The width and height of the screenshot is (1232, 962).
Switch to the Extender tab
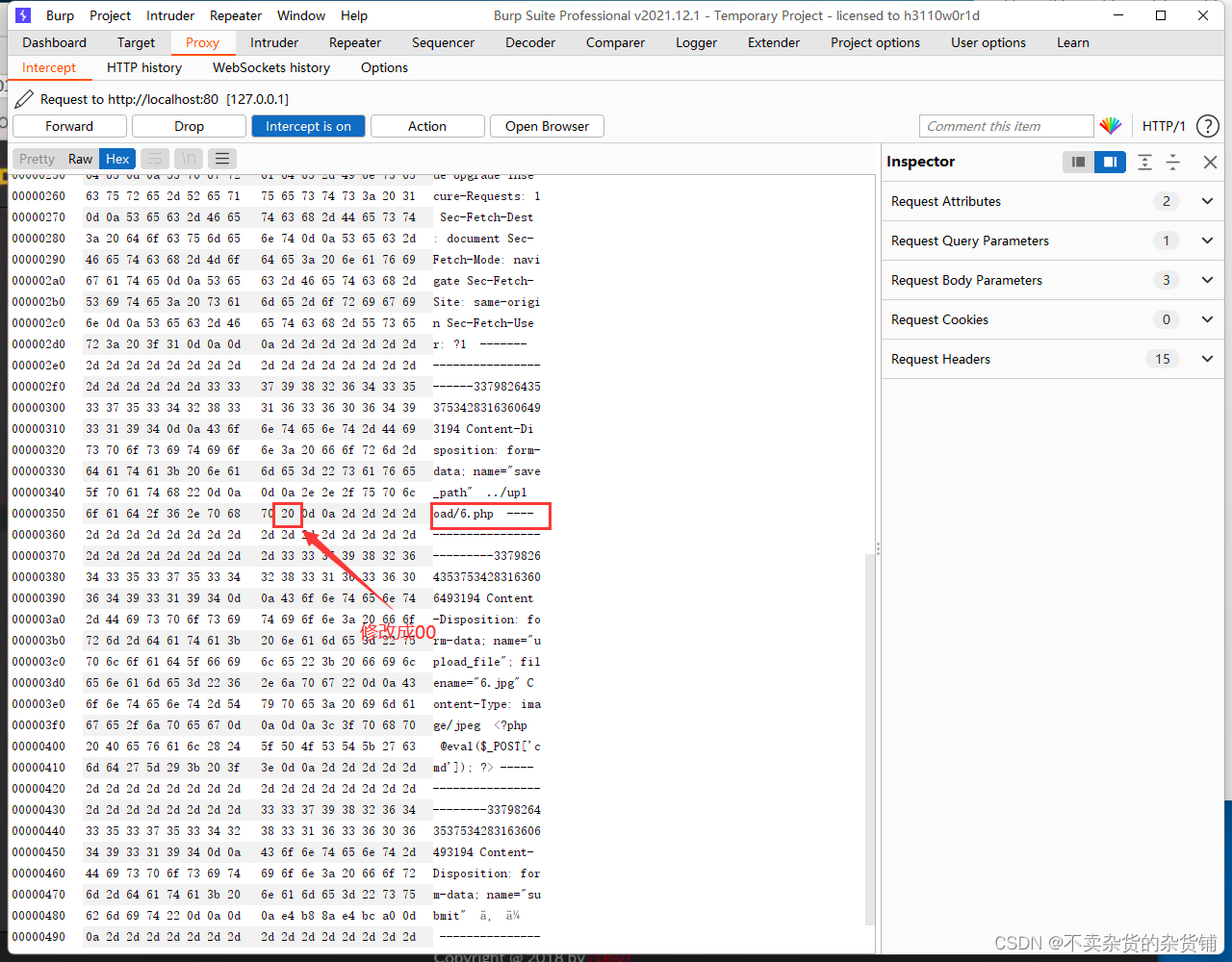pos(774,42)
